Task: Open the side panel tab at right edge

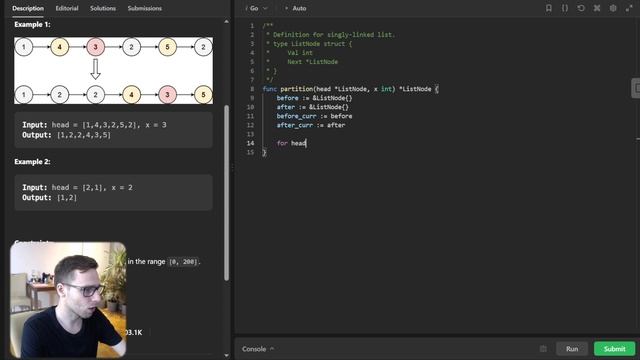Action: point(636,88)
